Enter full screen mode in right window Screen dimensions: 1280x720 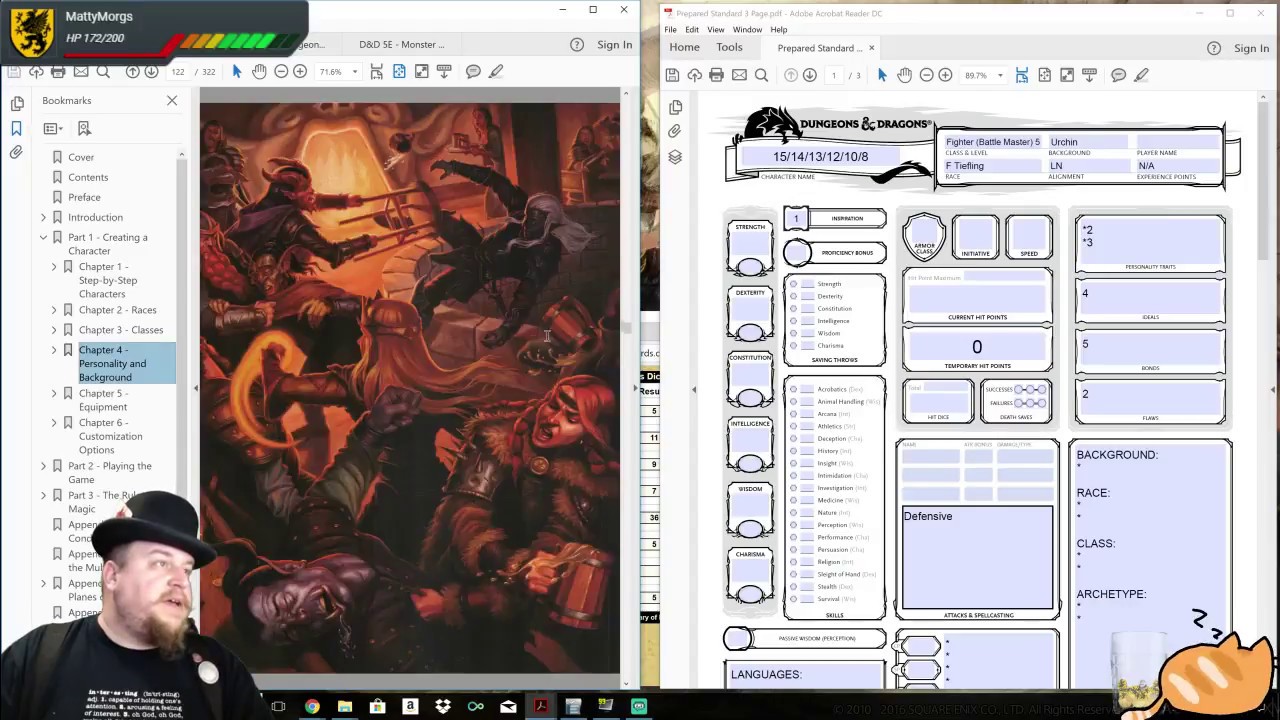point(1067,75)
